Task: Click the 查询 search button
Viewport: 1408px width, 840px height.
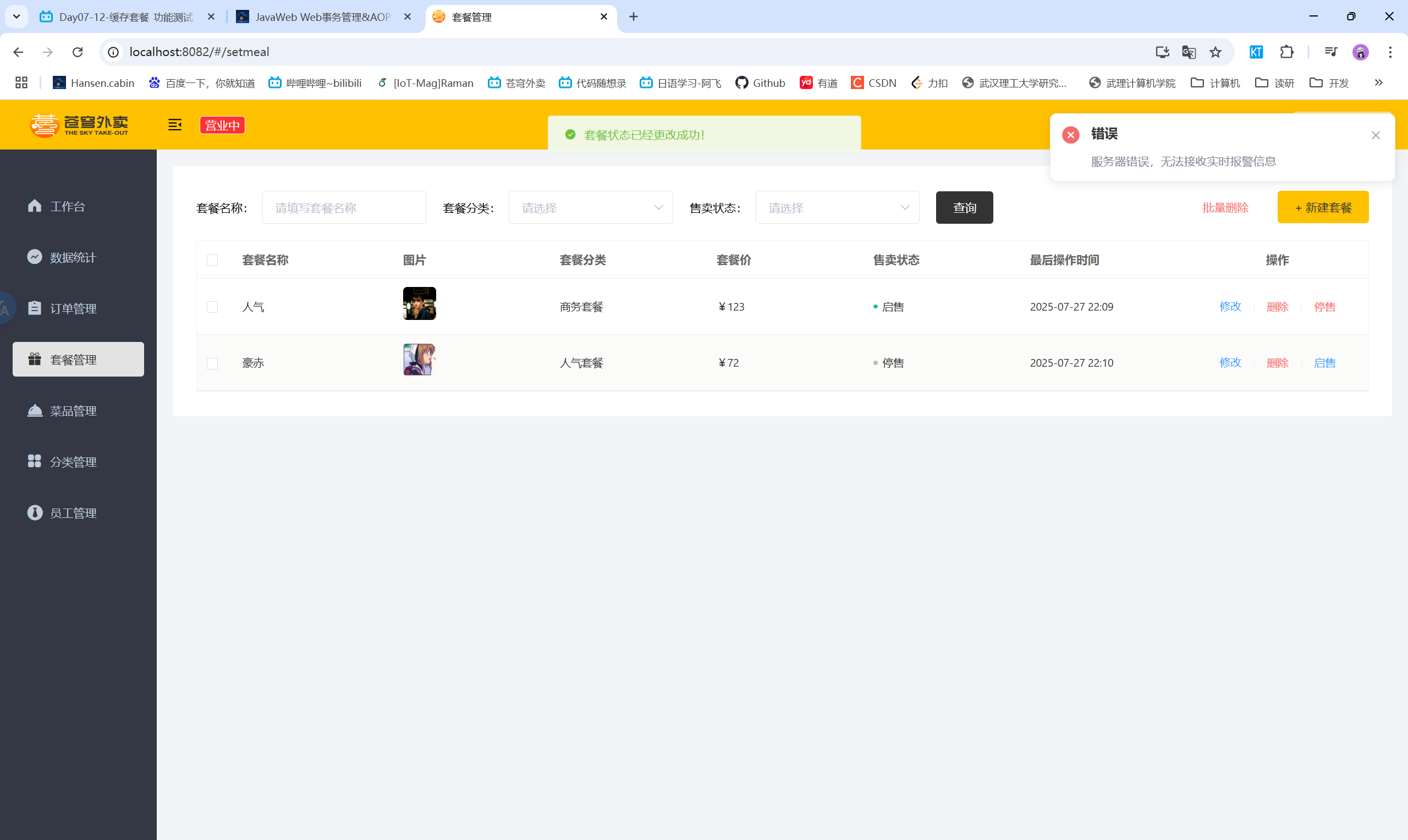Action: pos(964,207)
